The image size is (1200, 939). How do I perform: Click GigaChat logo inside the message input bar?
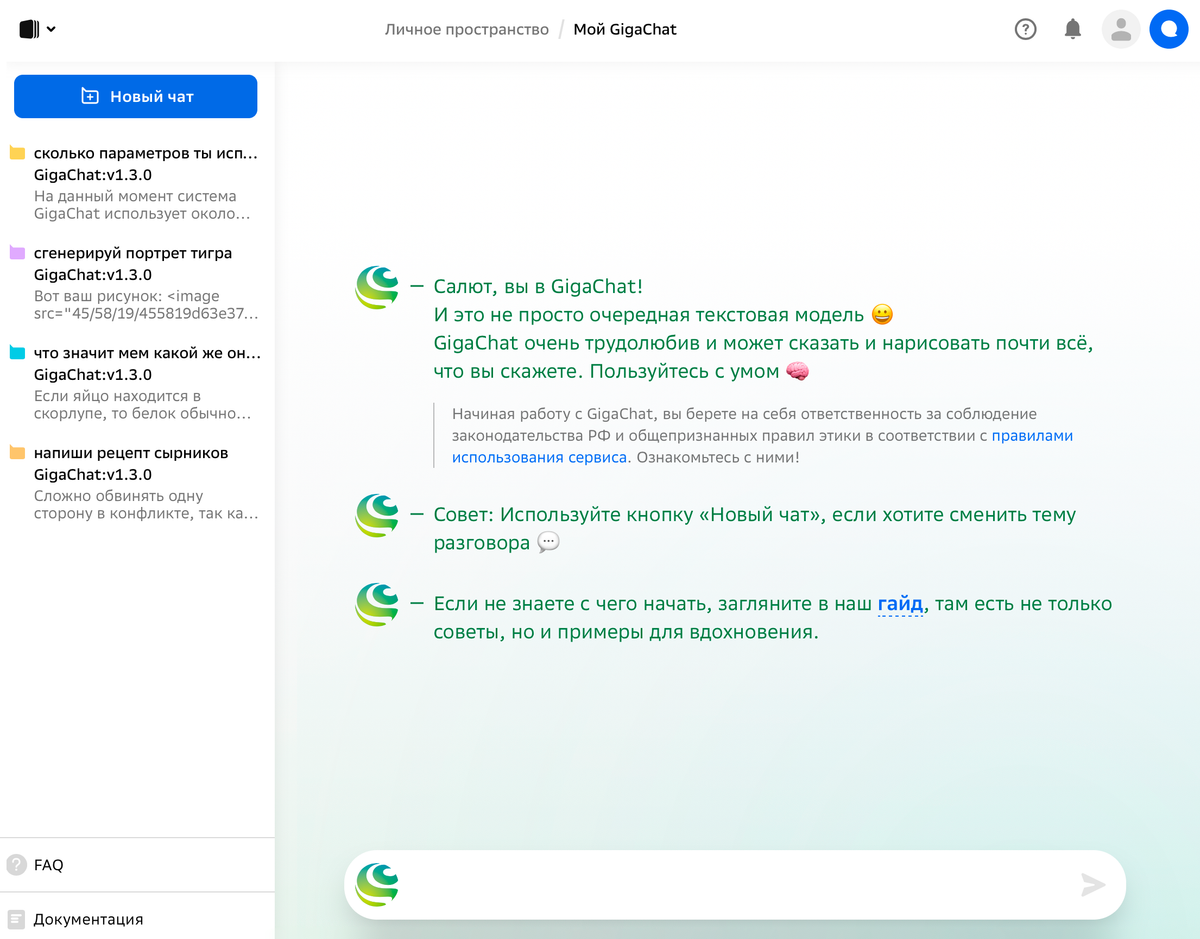377,884
